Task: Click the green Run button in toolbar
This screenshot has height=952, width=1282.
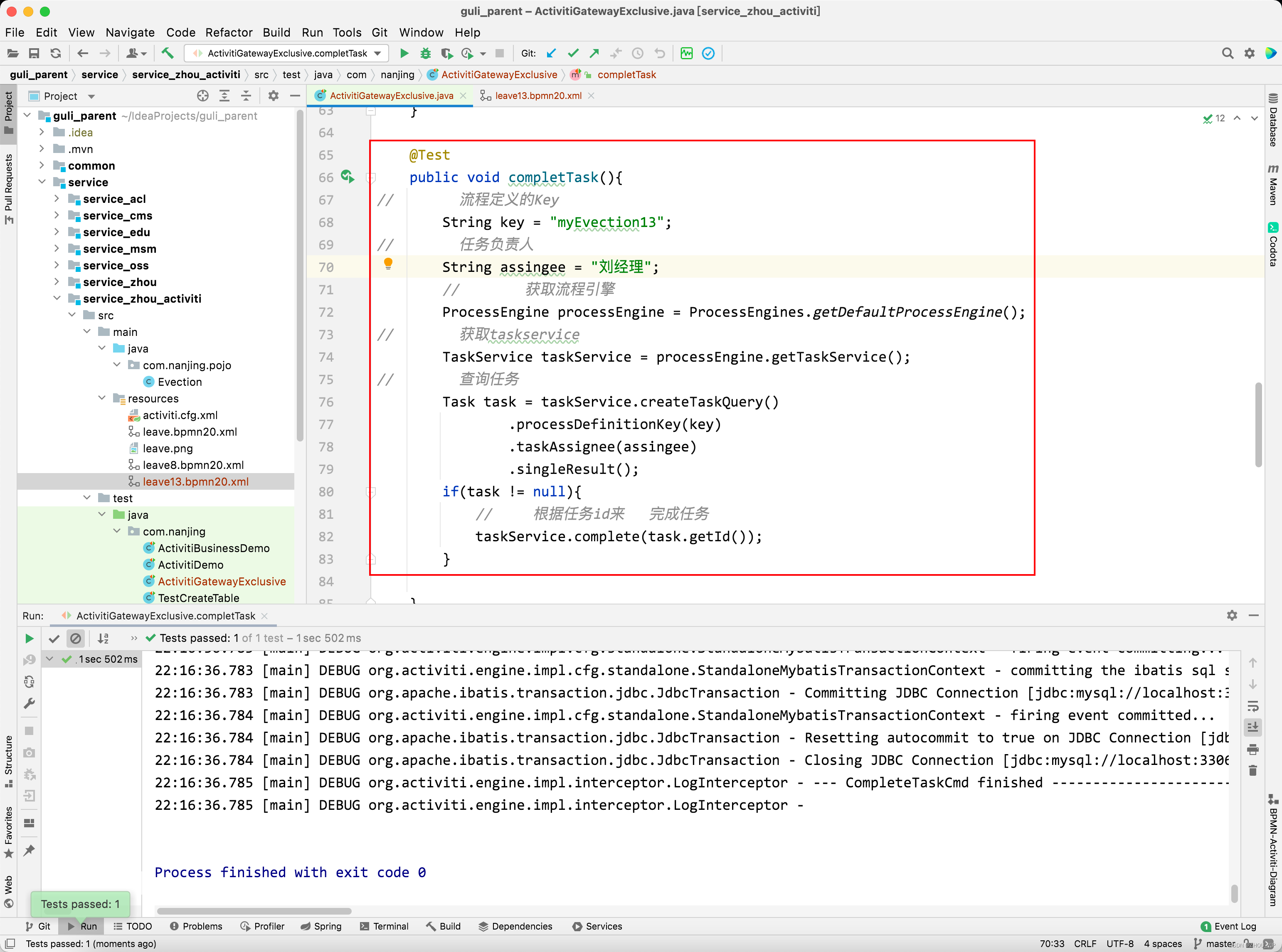Action: [404, 54]
